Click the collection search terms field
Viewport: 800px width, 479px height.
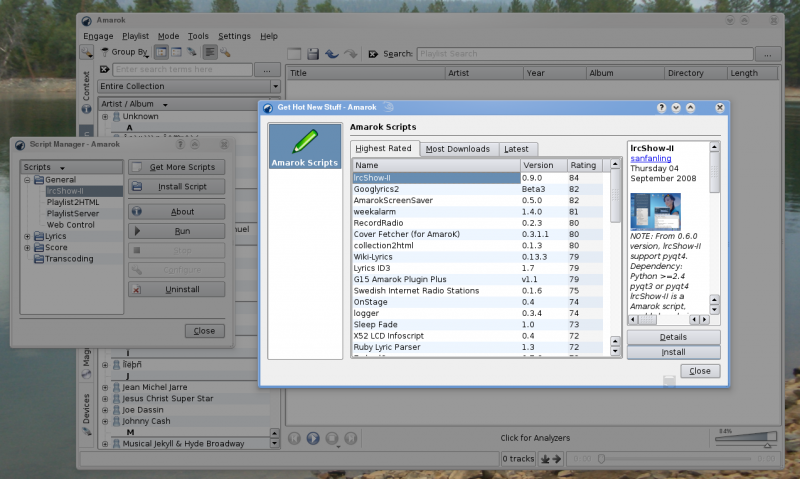[182, 69]
